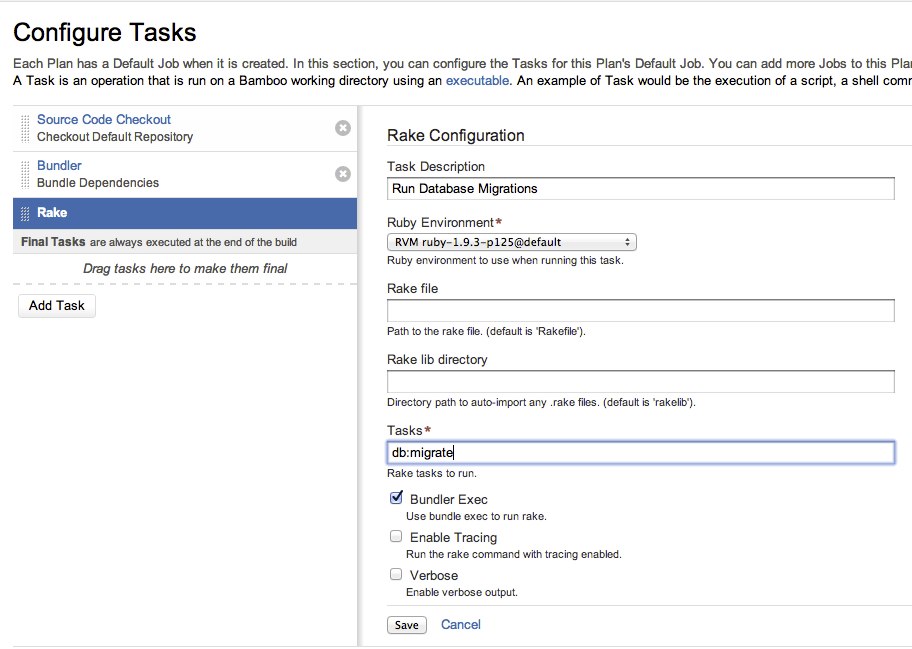Screen dimensions: 912x649
Task: Click the Add Task button
Action: tap(57, 306)
